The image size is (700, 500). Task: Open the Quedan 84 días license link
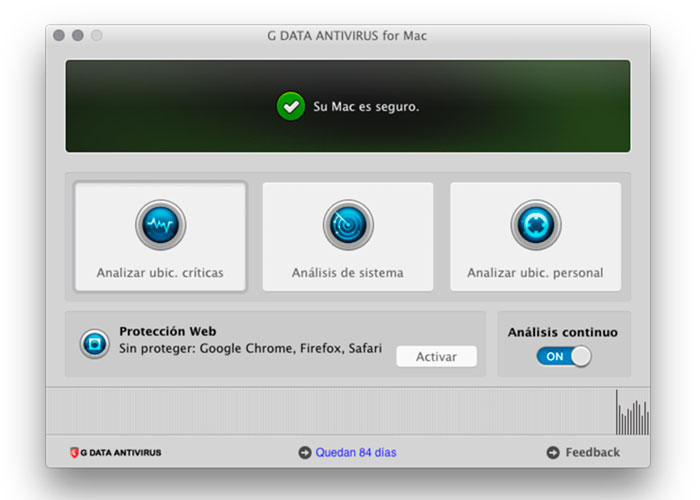click(x=356, y=453)
